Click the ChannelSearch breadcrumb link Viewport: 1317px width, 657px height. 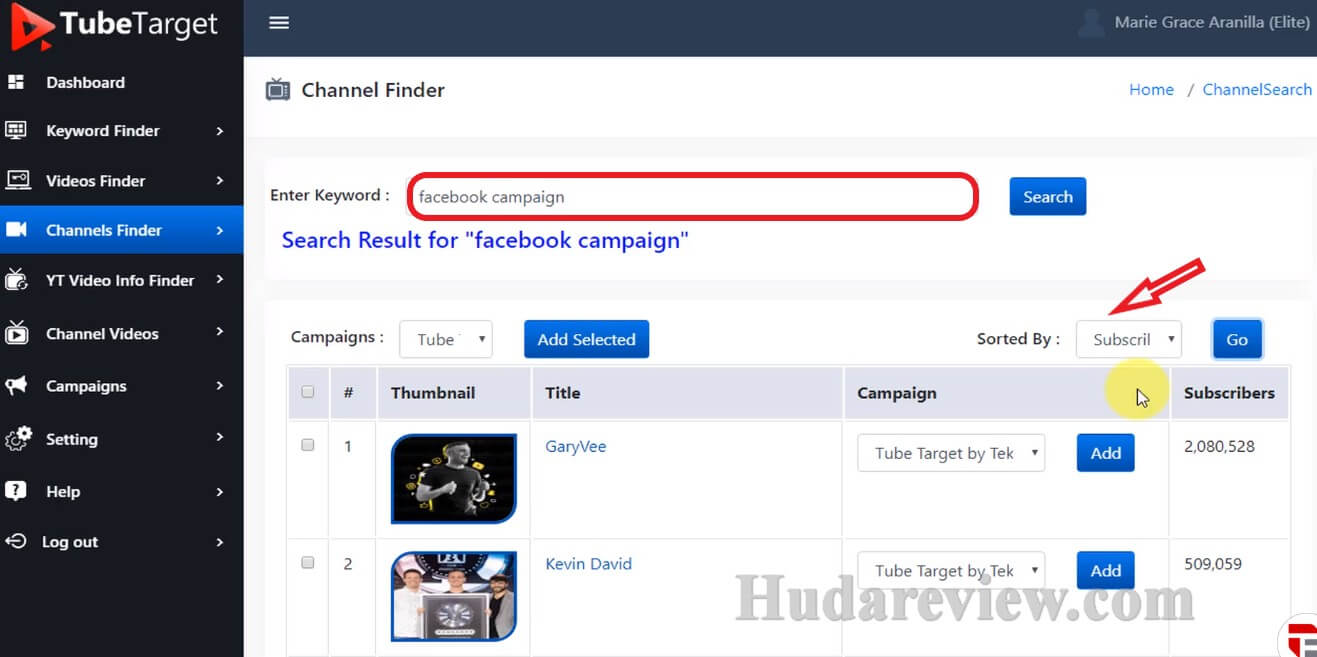coord(1256,89)
